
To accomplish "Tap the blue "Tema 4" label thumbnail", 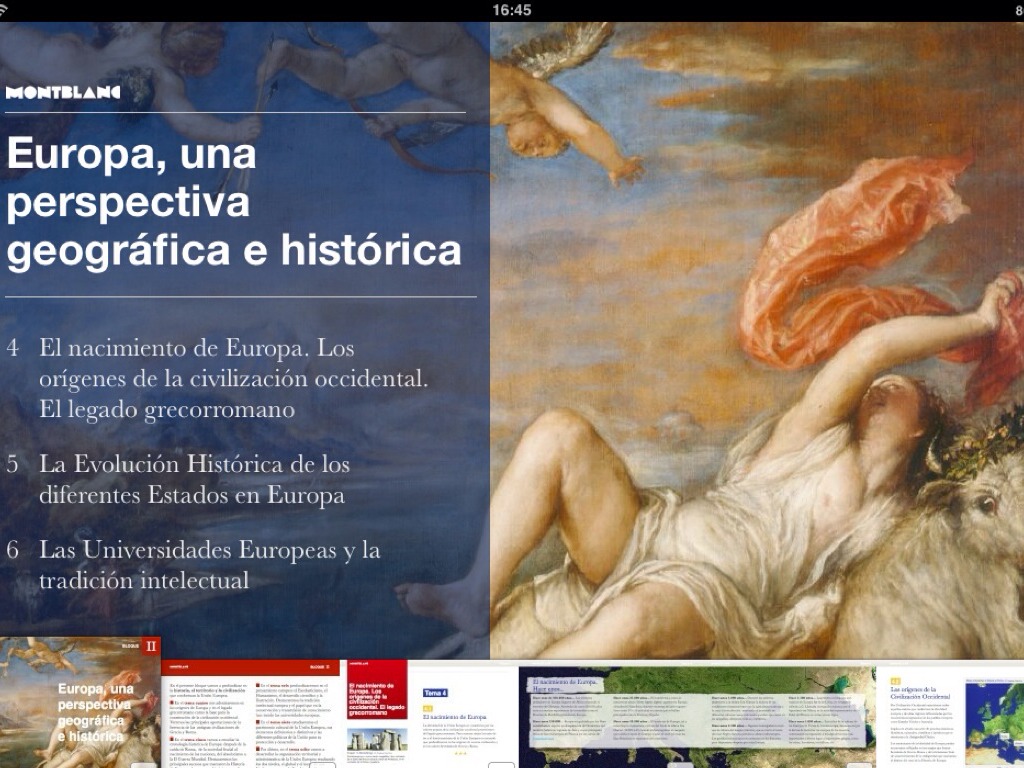I will (x=435, y=692).
